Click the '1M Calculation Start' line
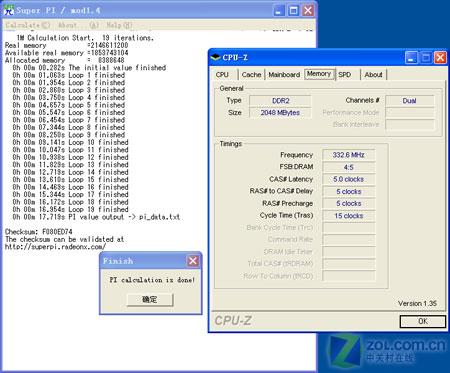Viewport: 450px width, 373px height. [x=85, y=38]
